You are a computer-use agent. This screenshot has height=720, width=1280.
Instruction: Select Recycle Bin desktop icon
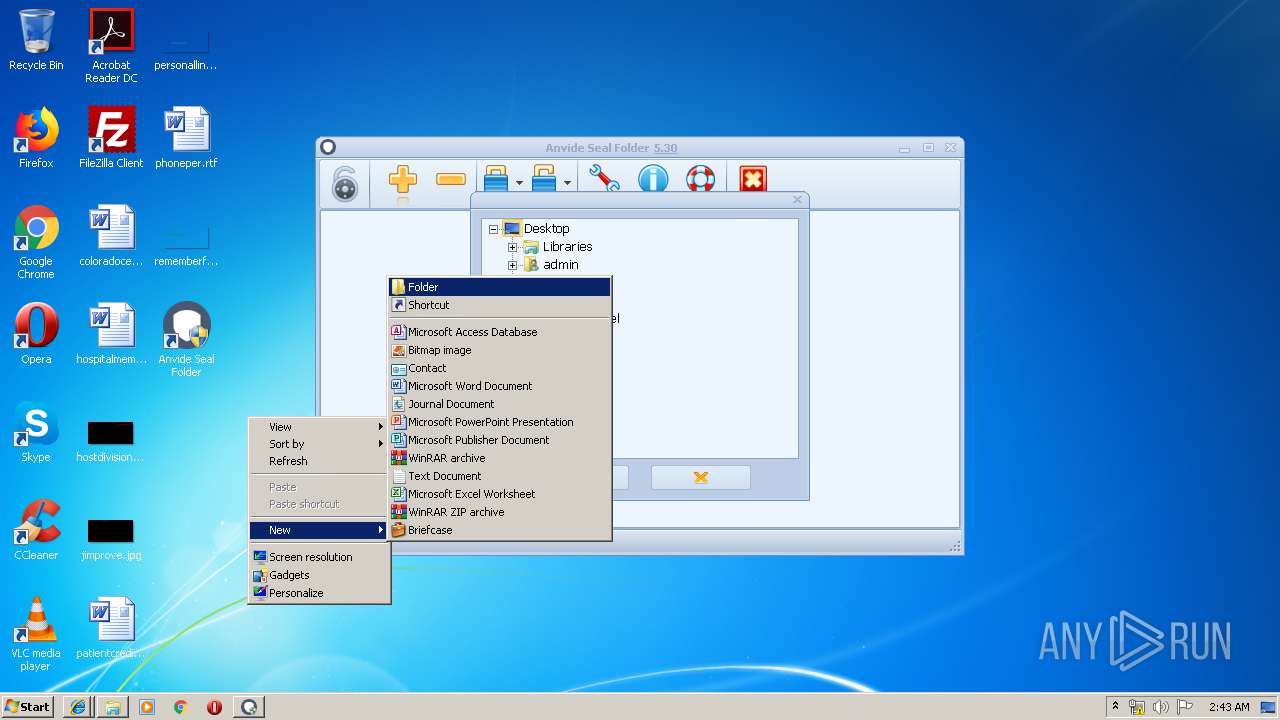pos(36,40)
